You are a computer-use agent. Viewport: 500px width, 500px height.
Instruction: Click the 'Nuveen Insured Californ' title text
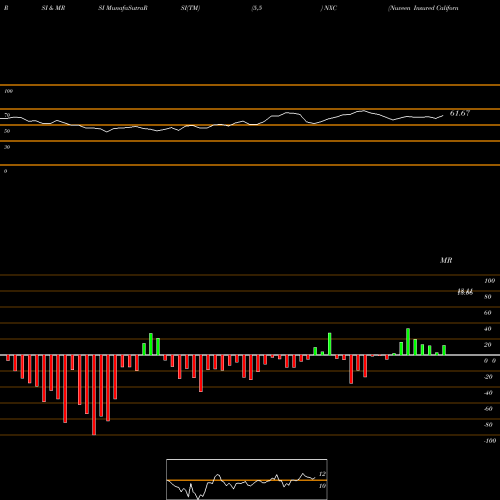[423, 8]
